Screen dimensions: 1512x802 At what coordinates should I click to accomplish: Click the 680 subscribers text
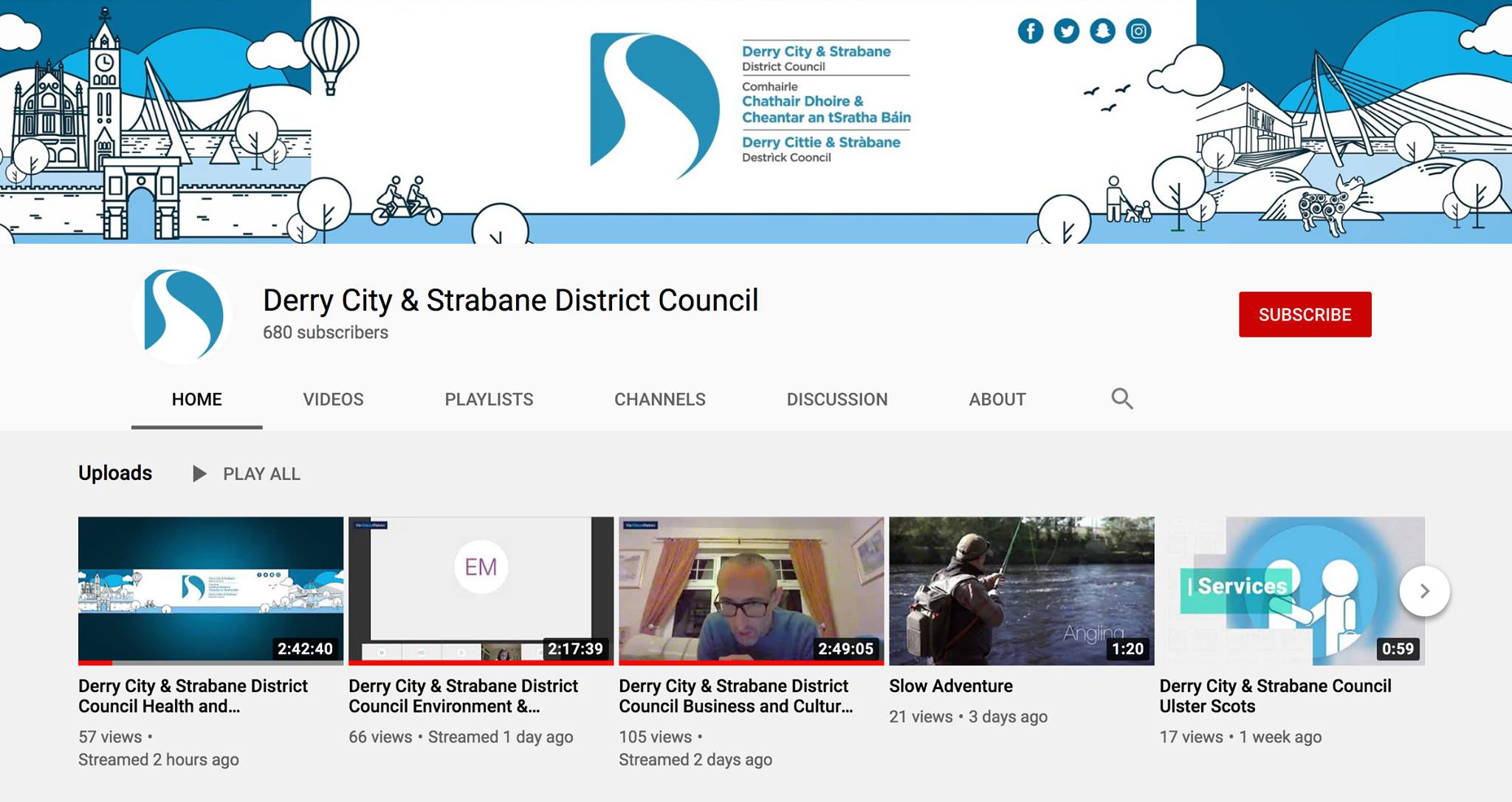[x=326, y=332]
